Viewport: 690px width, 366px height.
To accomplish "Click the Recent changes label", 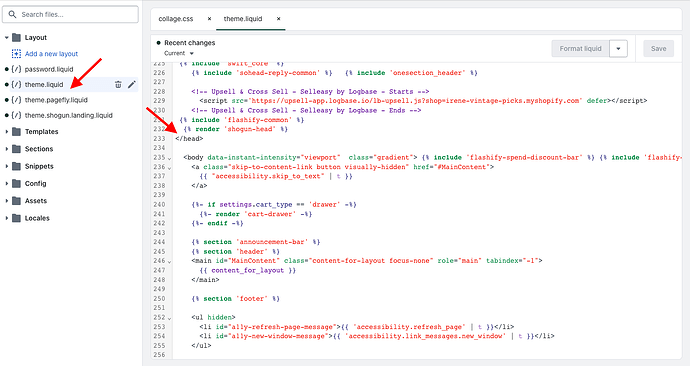I will 190,43.
